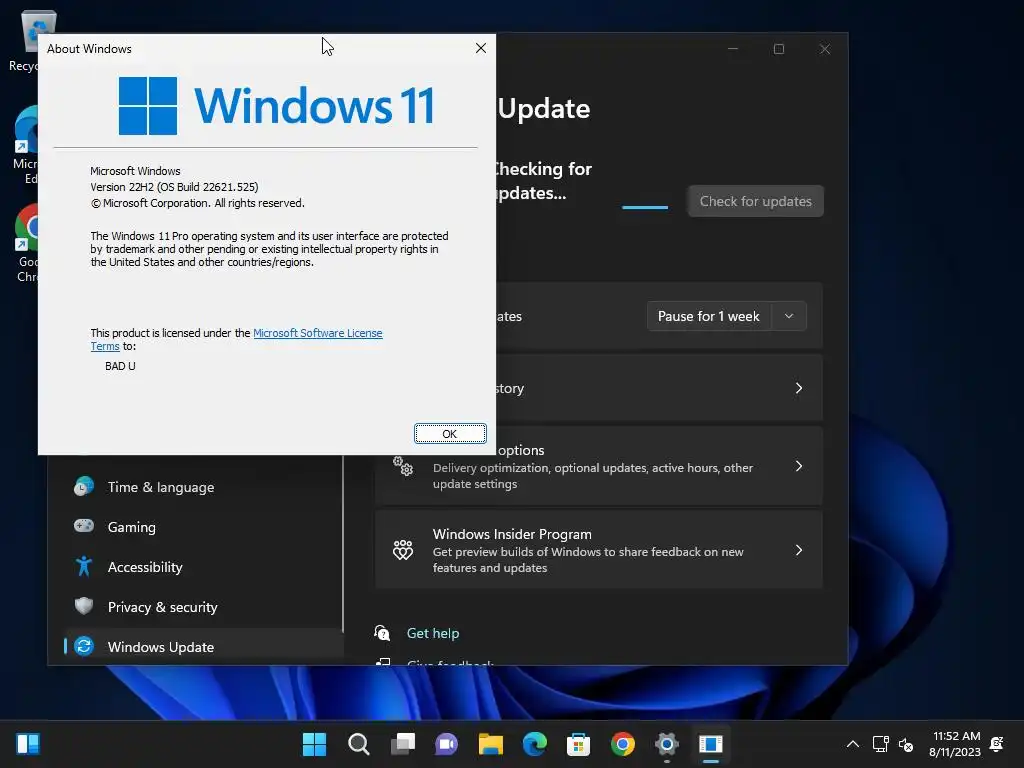Click the muted volume tray icon
The height and width of the screenshot is (768, 1024).
point(906,744)
